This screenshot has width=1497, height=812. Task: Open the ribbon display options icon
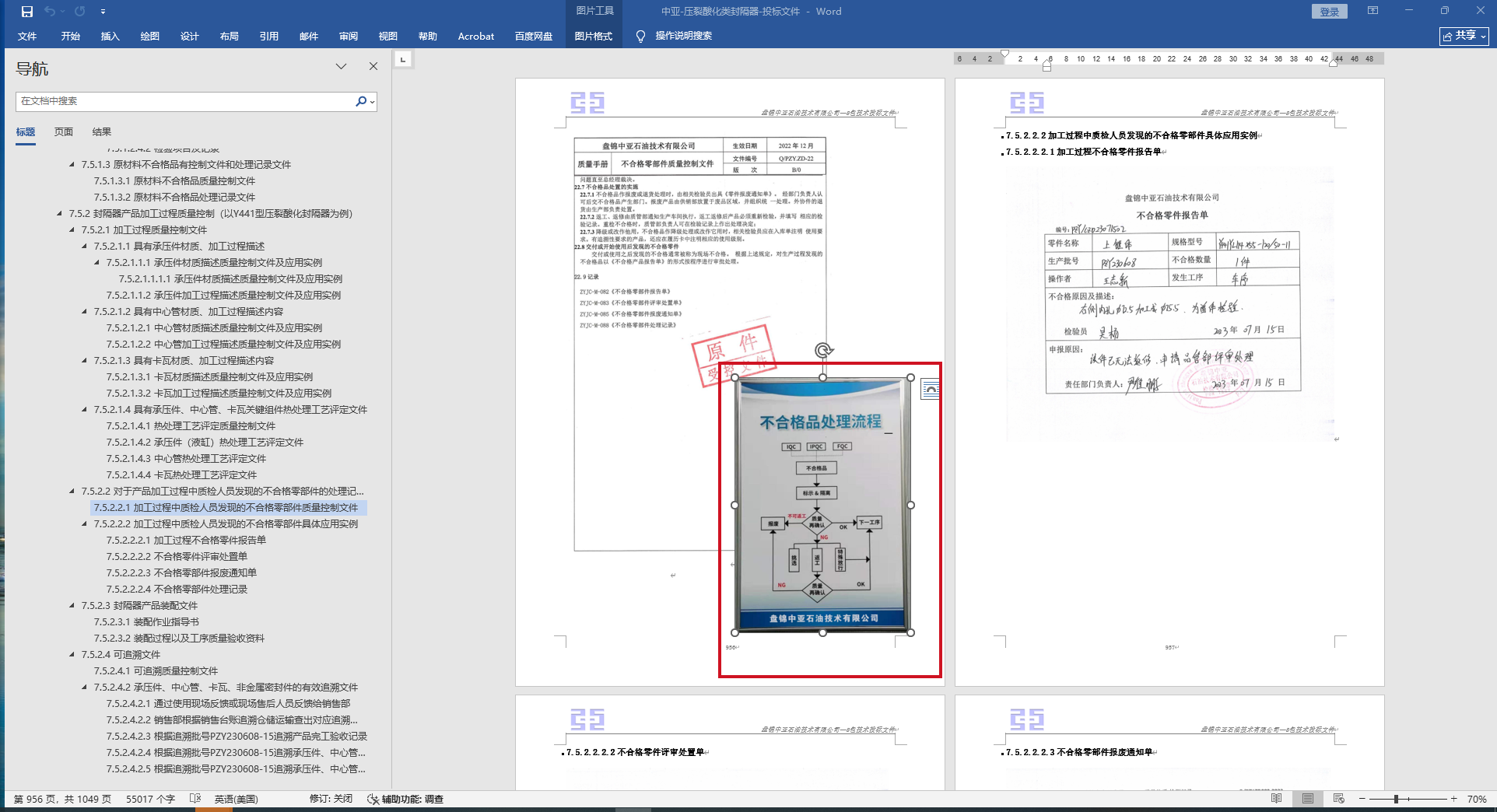coord(1373,11)
